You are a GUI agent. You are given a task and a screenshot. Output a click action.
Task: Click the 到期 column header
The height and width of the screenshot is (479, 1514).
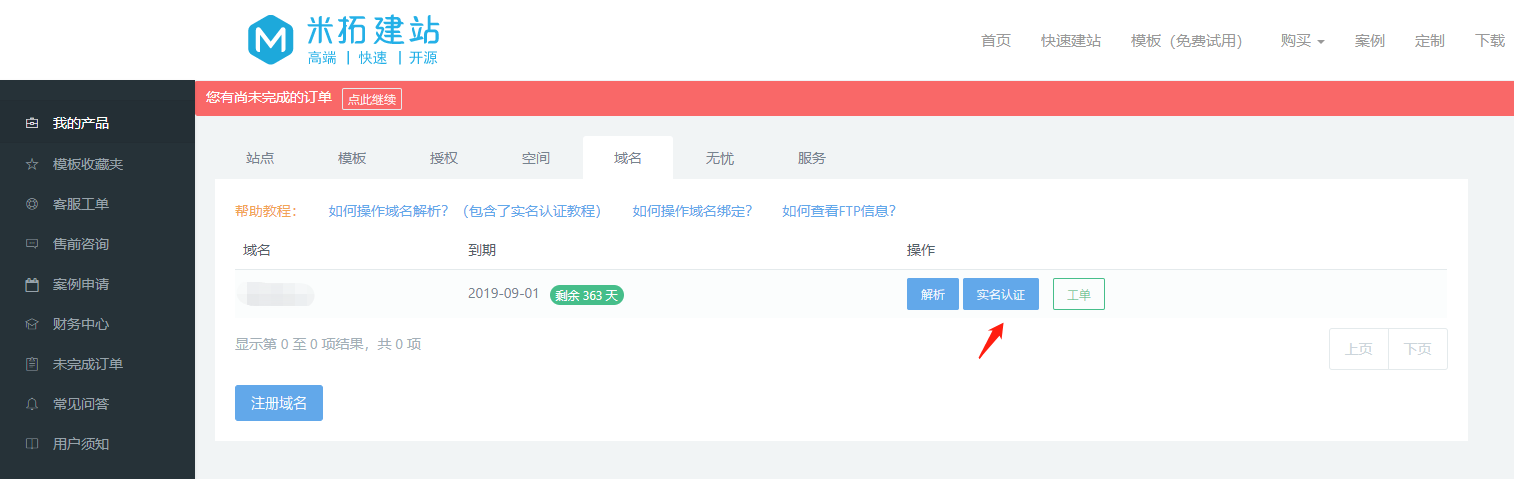click(482, 250)
